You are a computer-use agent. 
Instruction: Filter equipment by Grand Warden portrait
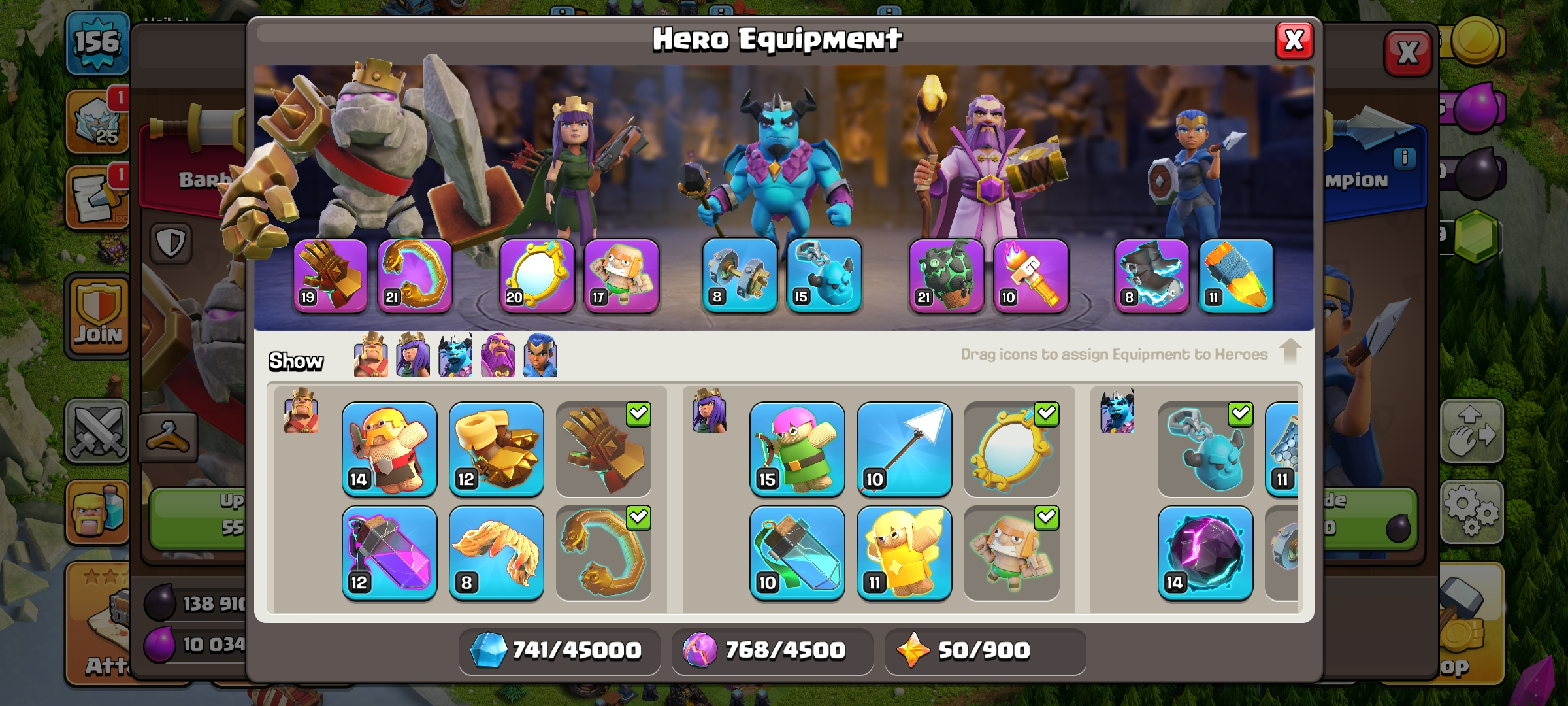tap(498, 355)
